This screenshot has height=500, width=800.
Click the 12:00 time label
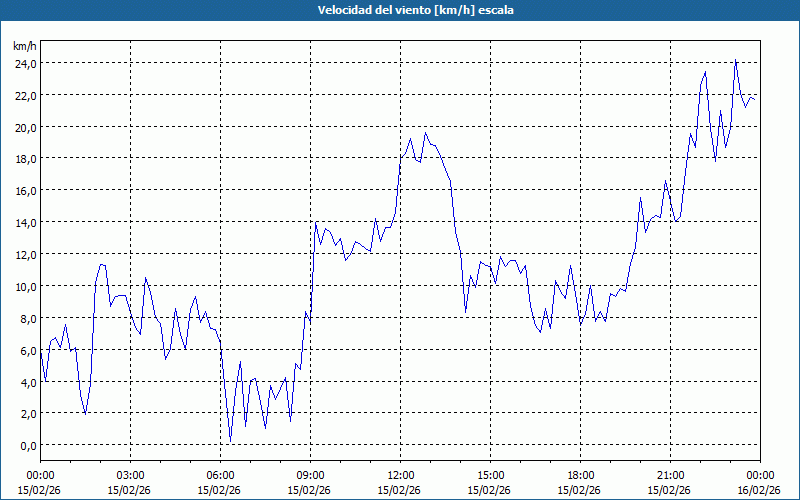tap(401, 476)
